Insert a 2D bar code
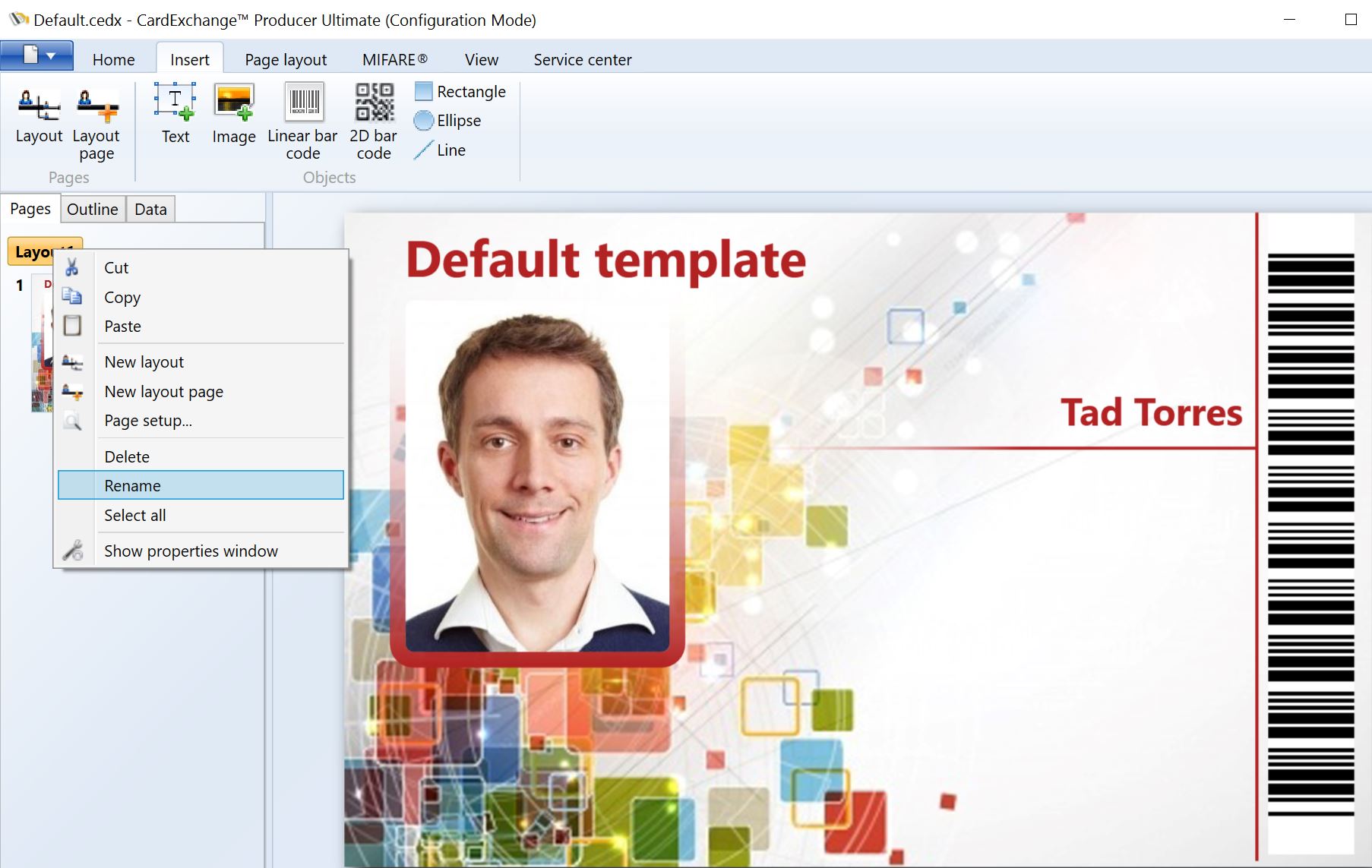 coord(374,122)
